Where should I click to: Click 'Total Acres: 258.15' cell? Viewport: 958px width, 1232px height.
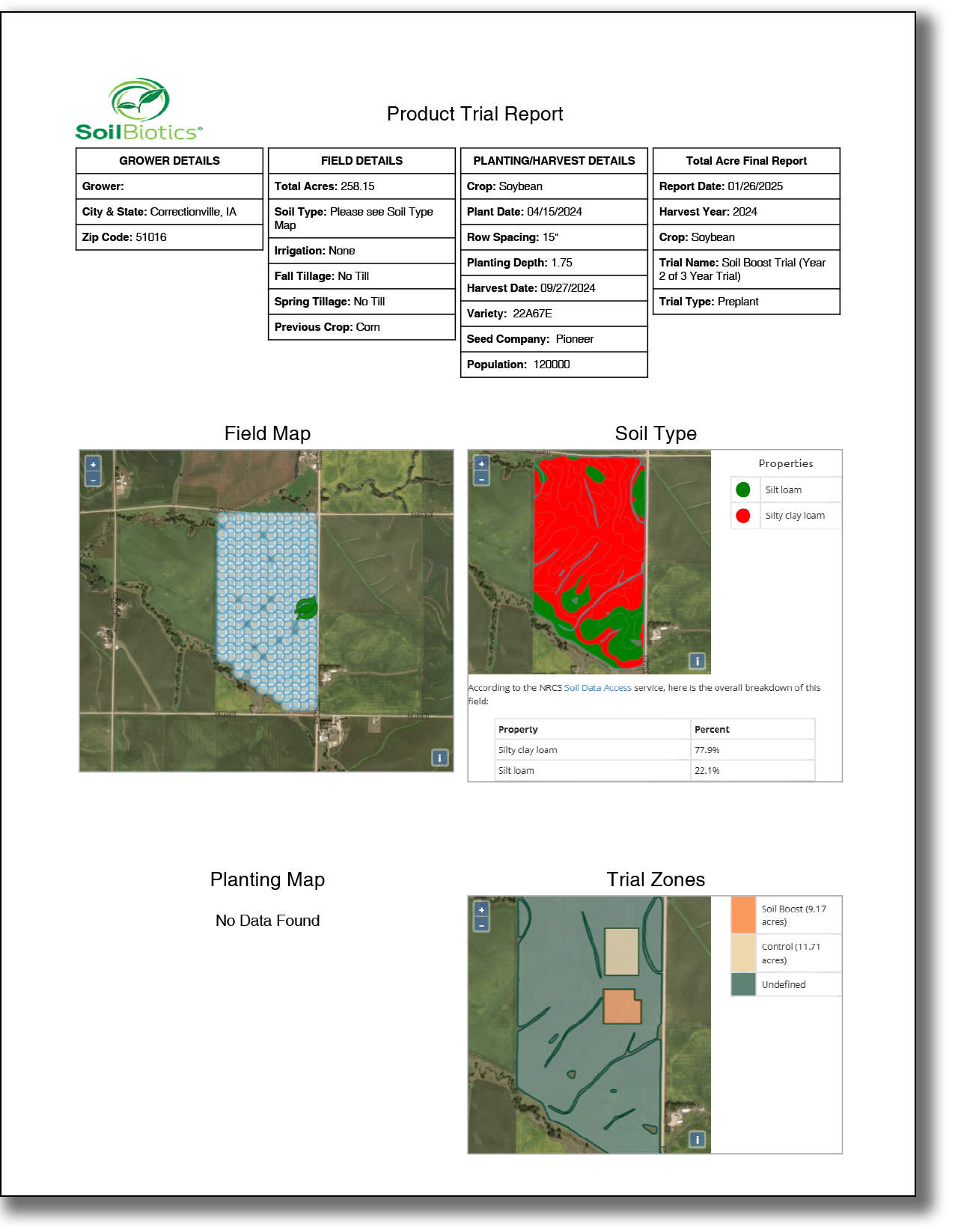[361, 186]
